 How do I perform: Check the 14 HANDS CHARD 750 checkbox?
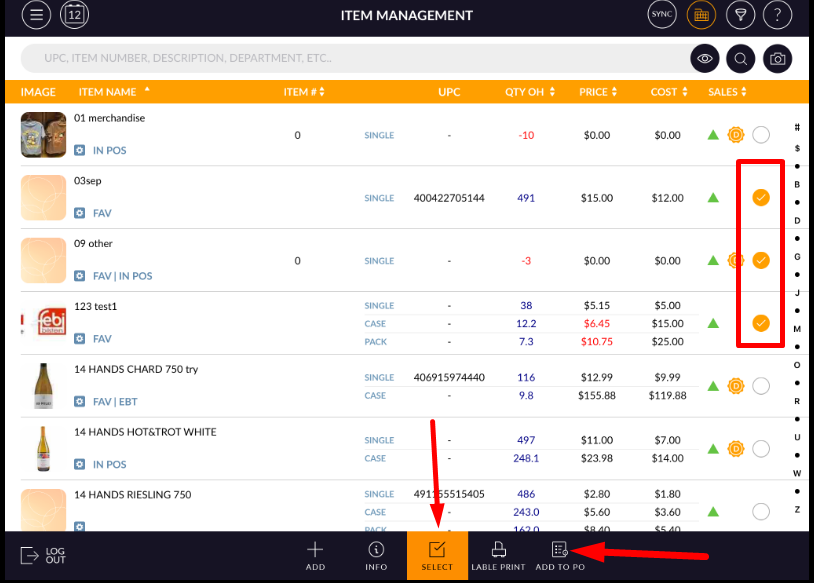tap(761, 386)
